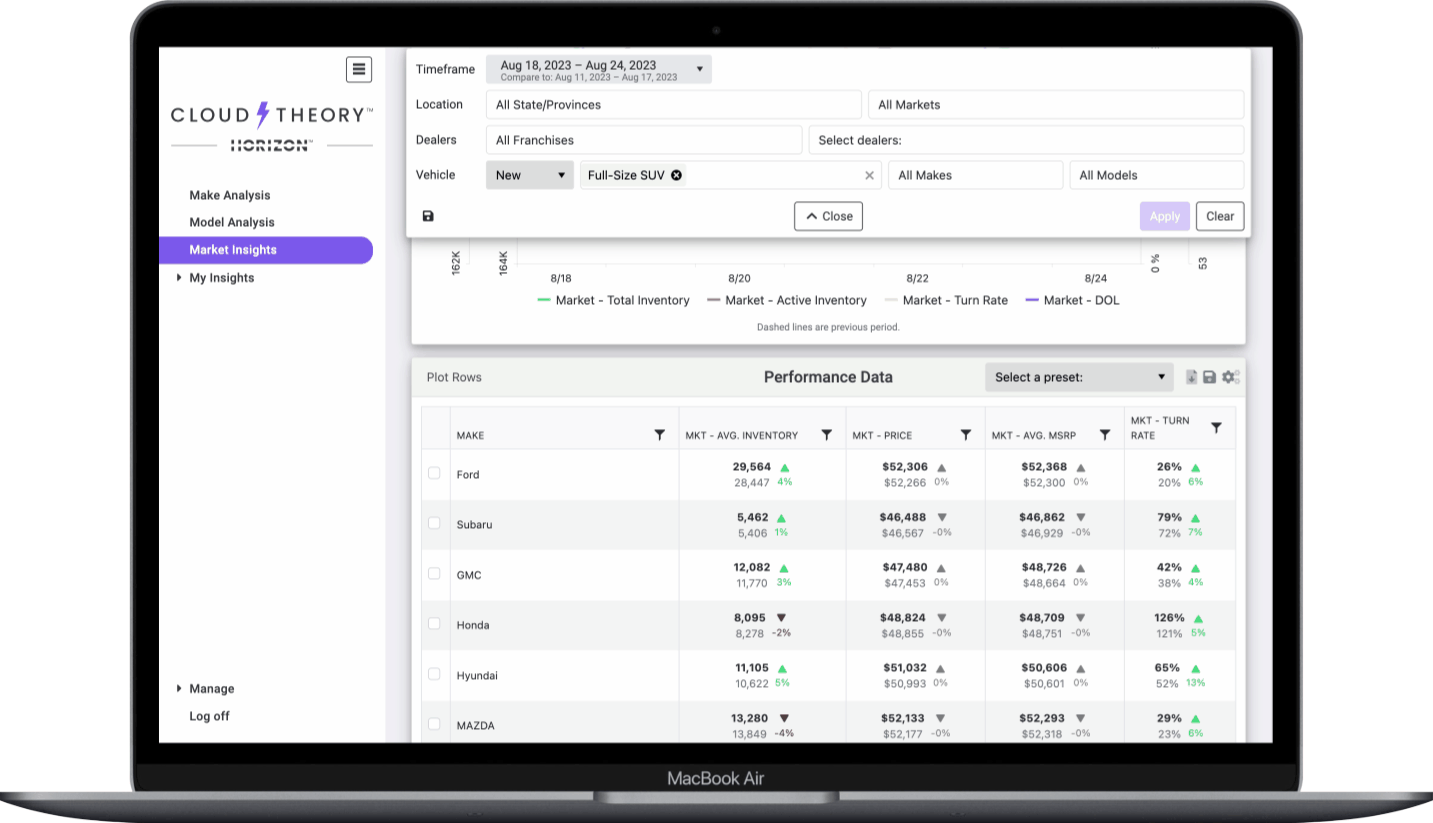Click MAZDA inventory down arrow
Screen dimensions: 1433x823
tap(784, 718)
